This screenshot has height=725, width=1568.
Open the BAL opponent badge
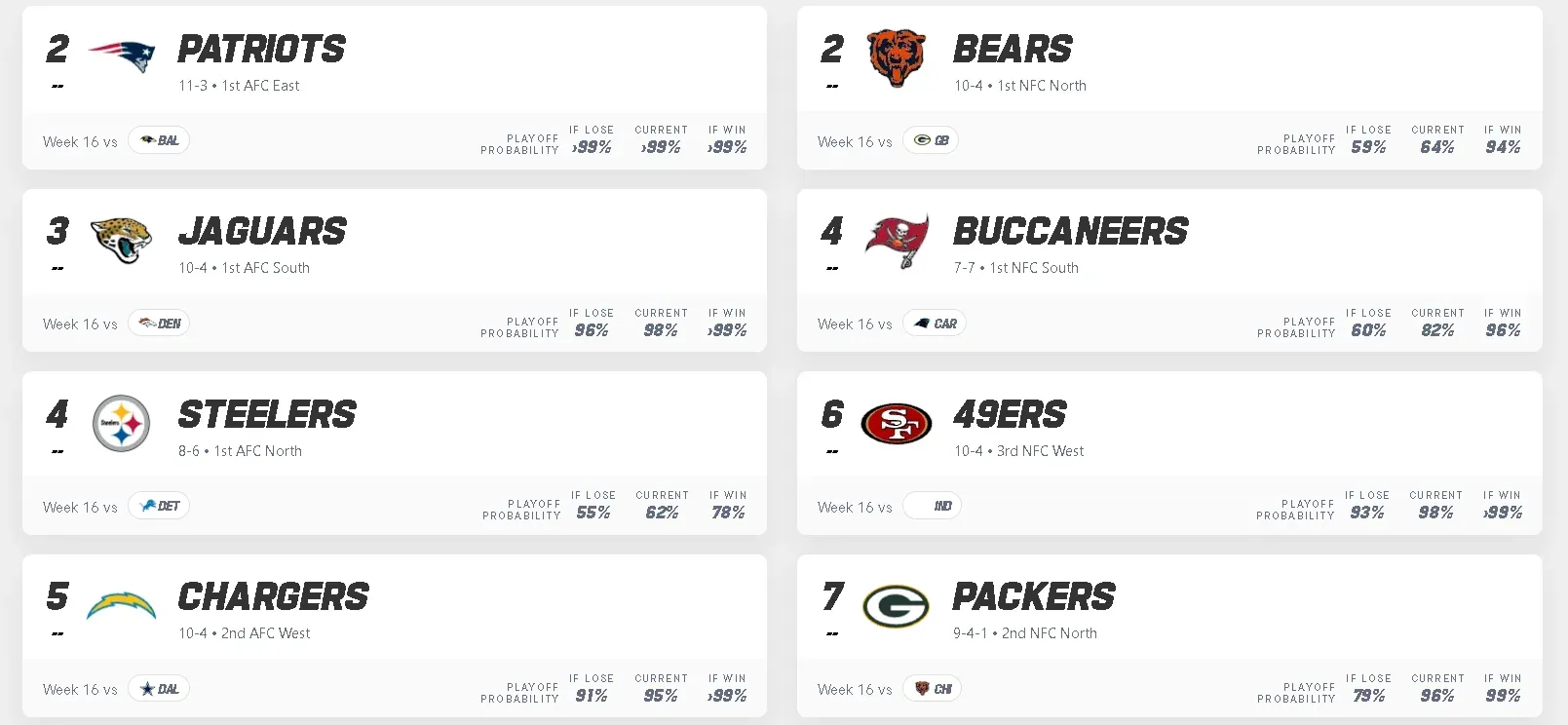pyautogui.click(x=159, y=140)
